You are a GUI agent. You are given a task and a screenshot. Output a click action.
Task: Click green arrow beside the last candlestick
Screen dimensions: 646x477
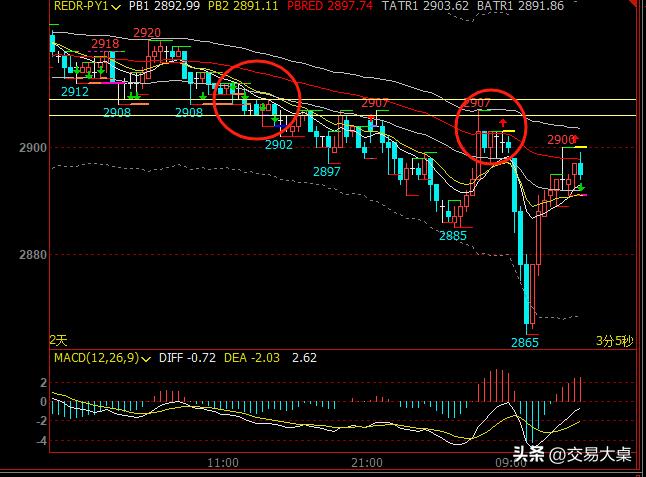[x=581, y=186]
